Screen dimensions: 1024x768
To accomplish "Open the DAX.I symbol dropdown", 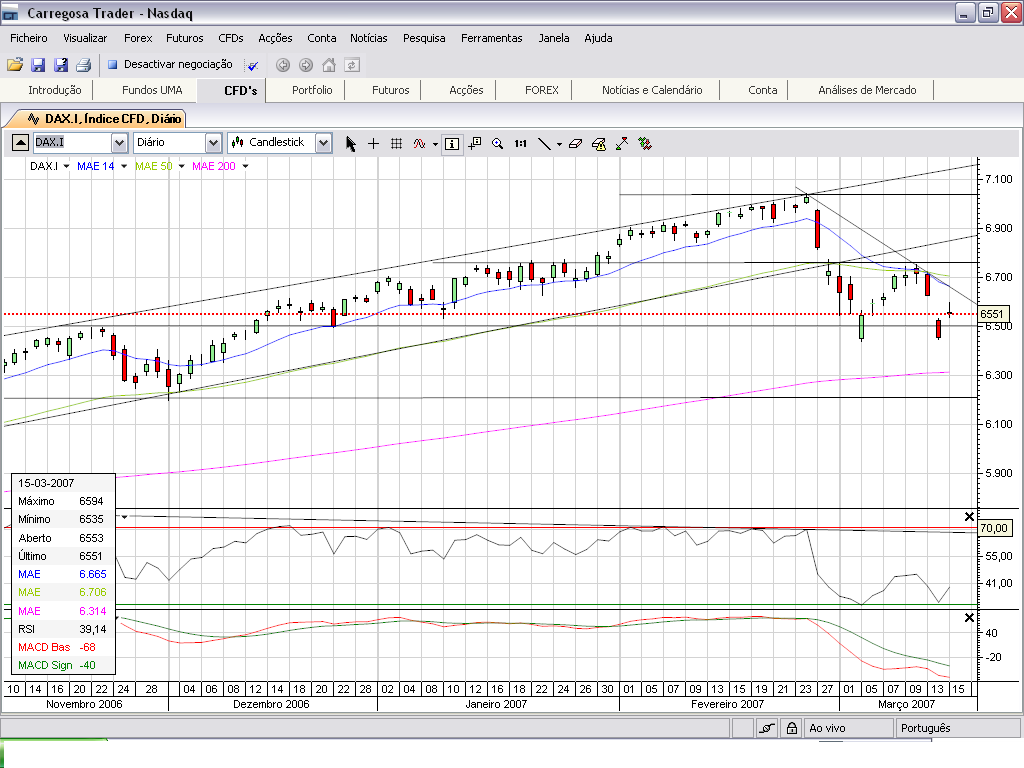I will [x=119, y=142].
